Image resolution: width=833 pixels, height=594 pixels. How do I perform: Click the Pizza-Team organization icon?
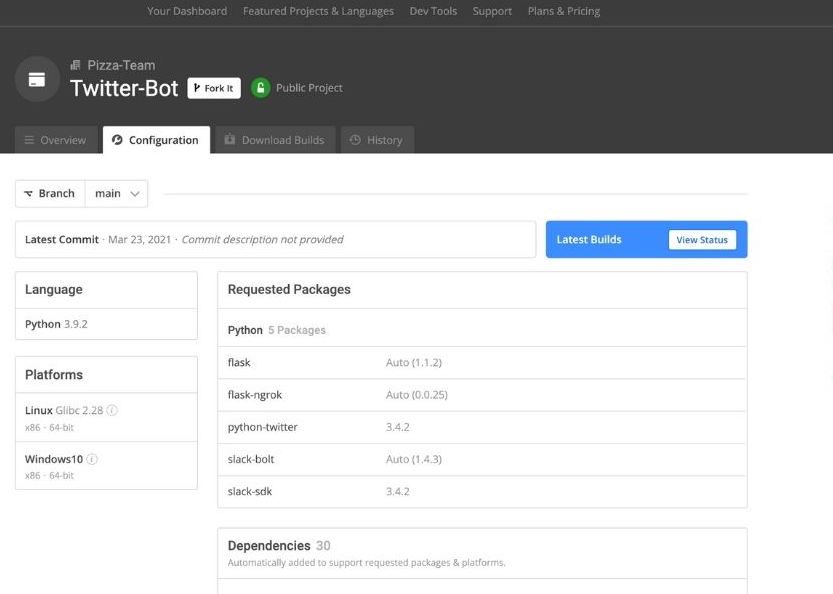[x=75, y=64]
